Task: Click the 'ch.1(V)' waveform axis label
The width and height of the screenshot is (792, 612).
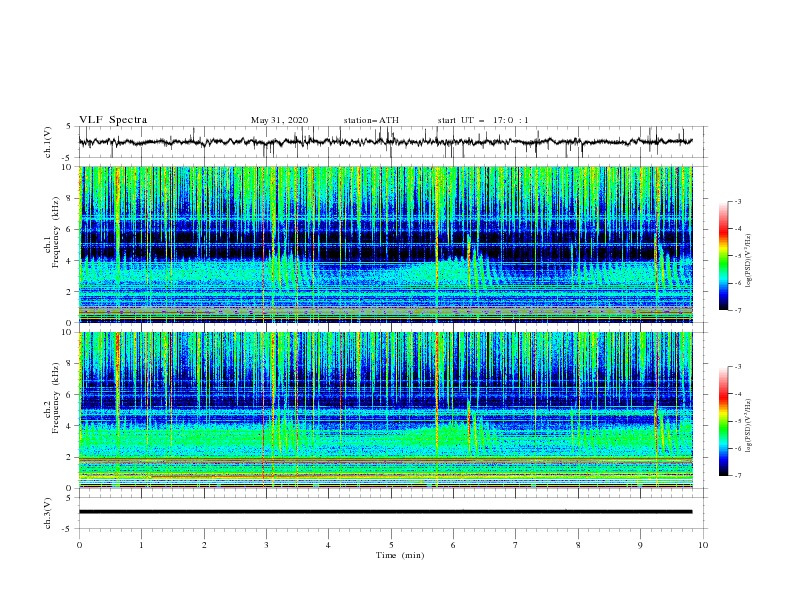Action: 48,142
